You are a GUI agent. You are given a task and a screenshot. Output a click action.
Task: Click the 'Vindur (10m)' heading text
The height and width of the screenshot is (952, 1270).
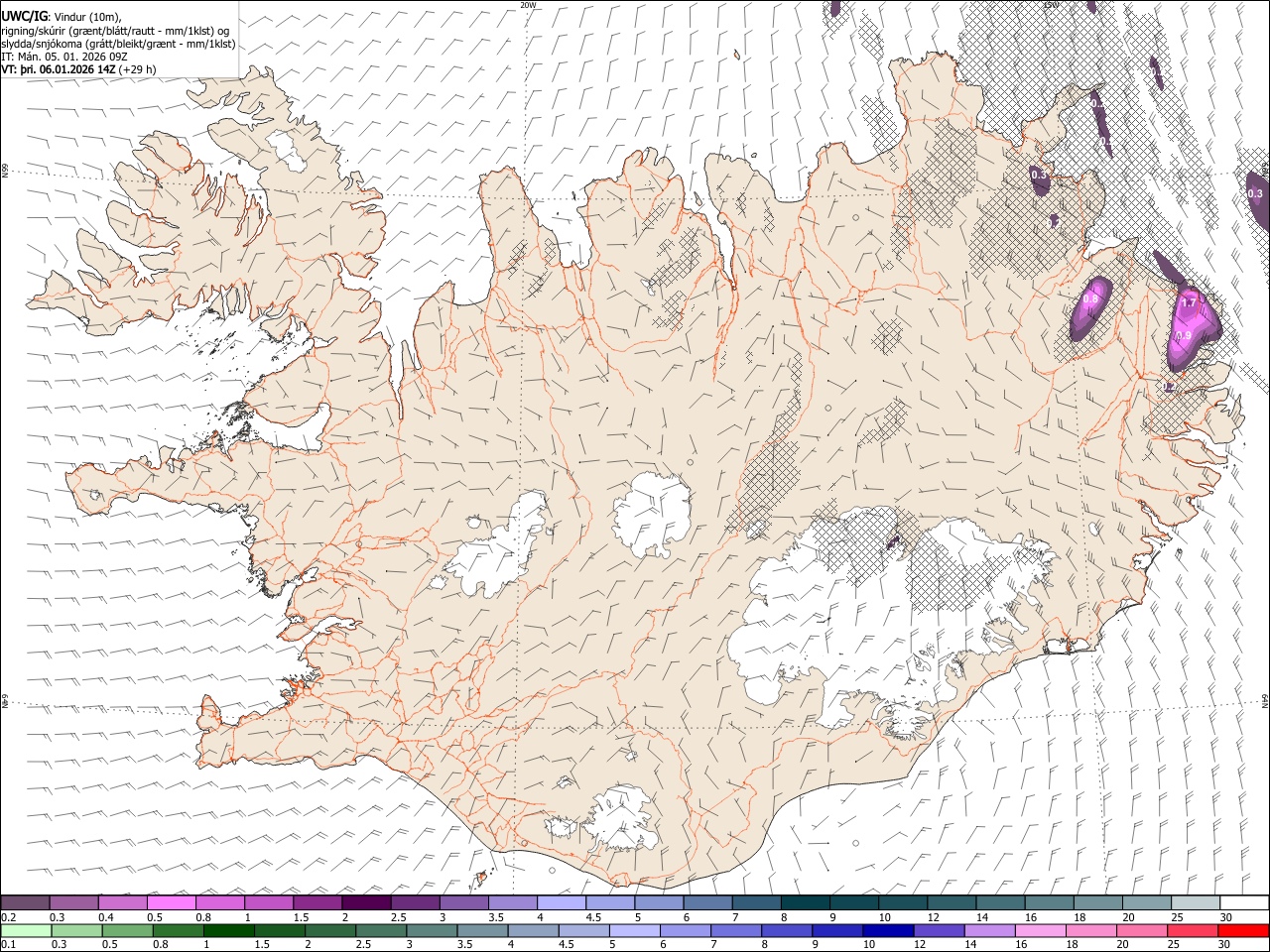87,17
